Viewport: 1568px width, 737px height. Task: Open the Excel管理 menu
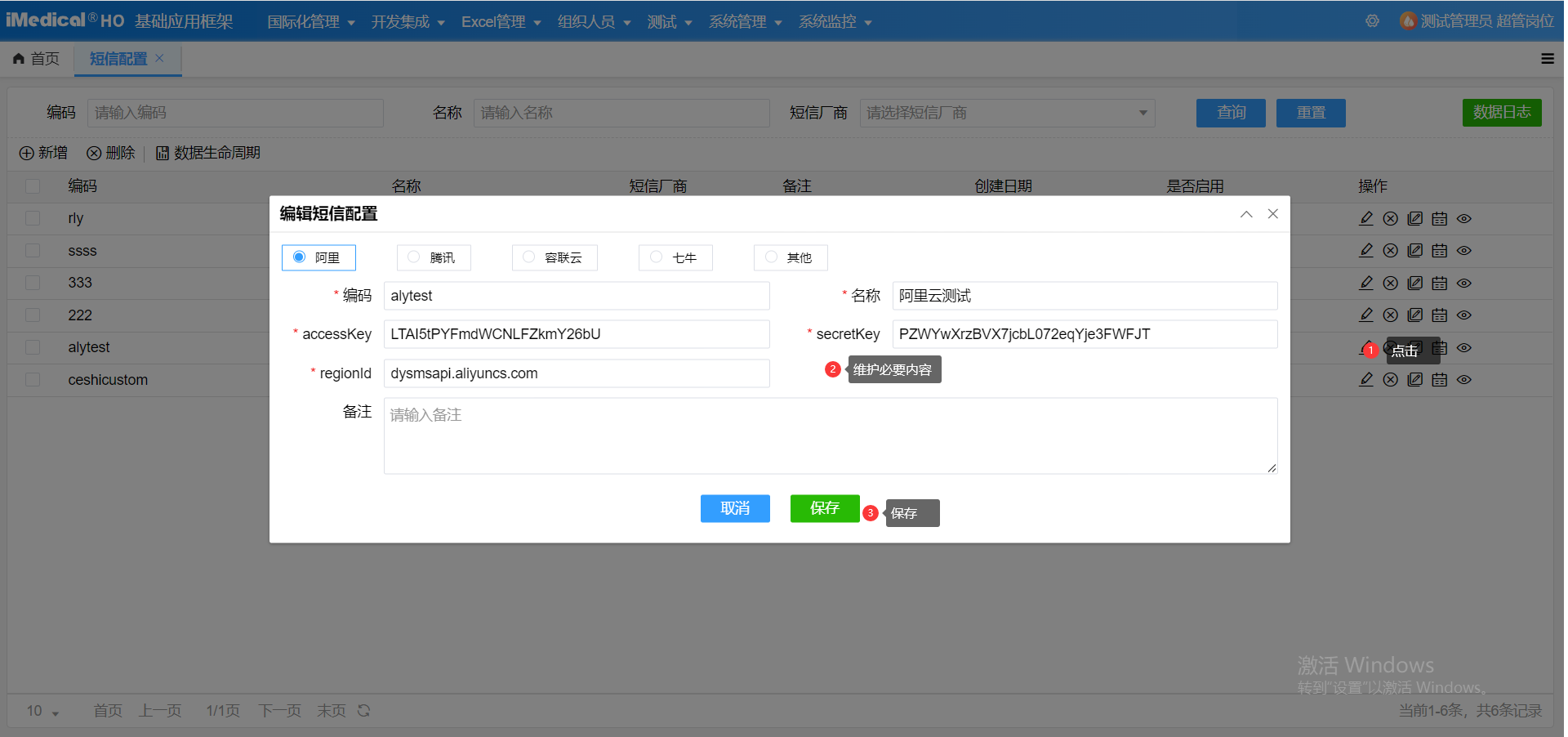501,22
